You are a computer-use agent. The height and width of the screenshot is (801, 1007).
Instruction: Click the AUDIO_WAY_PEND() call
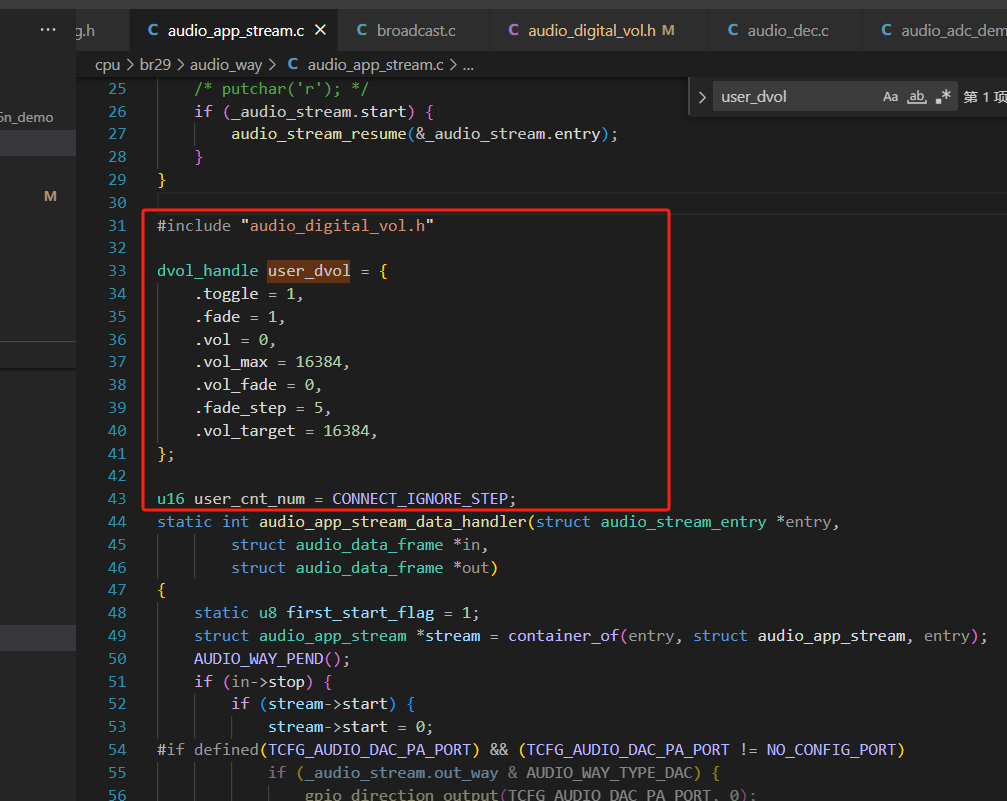(x=272, y=659)
